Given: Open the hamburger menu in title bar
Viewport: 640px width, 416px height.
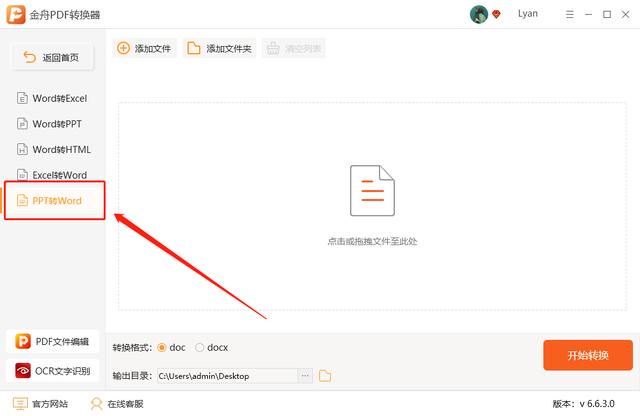Looking at the screenshot, I should click(570, 15).
